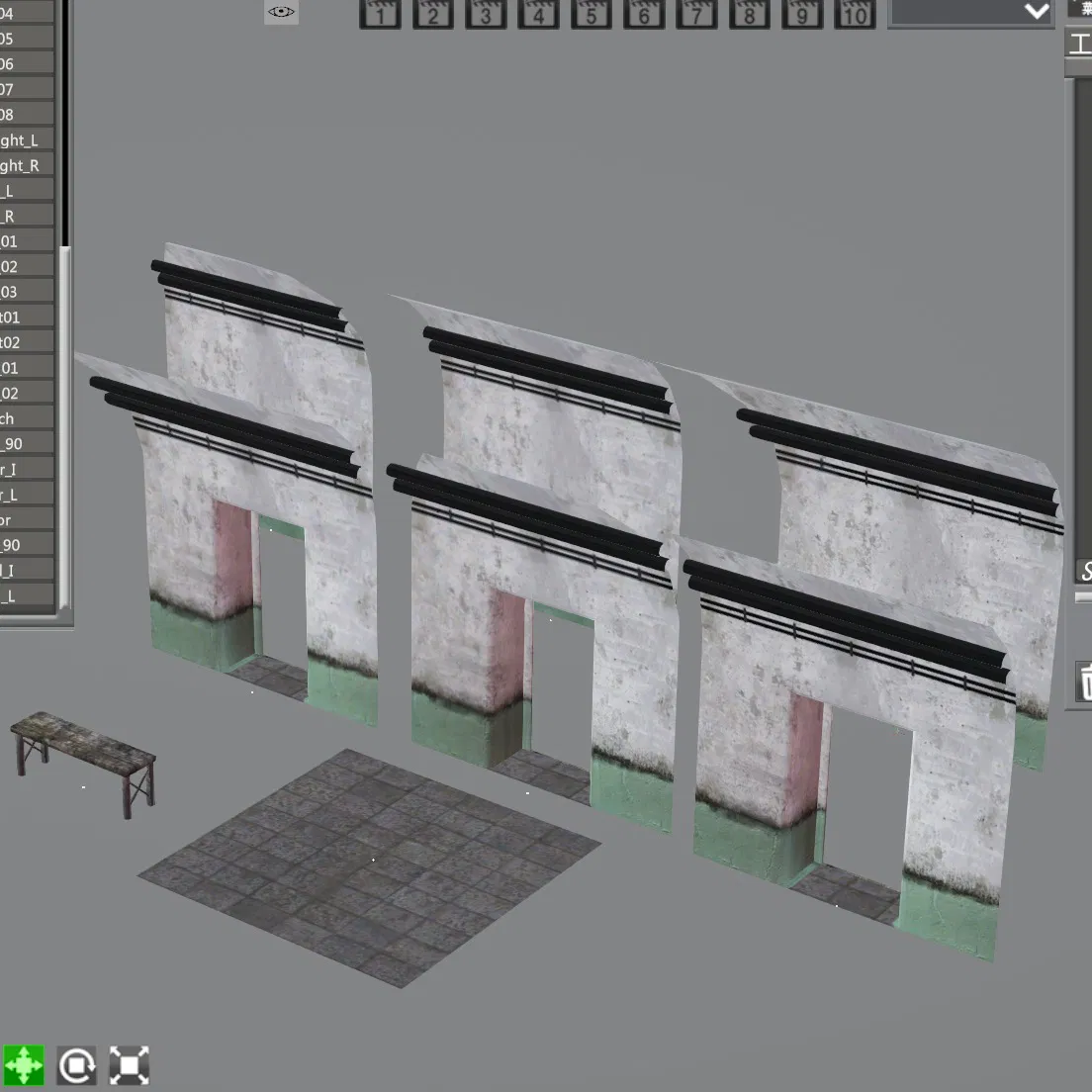The image size is (1092, 1092).
Task: Select camera preset slot 2
Action: 432,14
